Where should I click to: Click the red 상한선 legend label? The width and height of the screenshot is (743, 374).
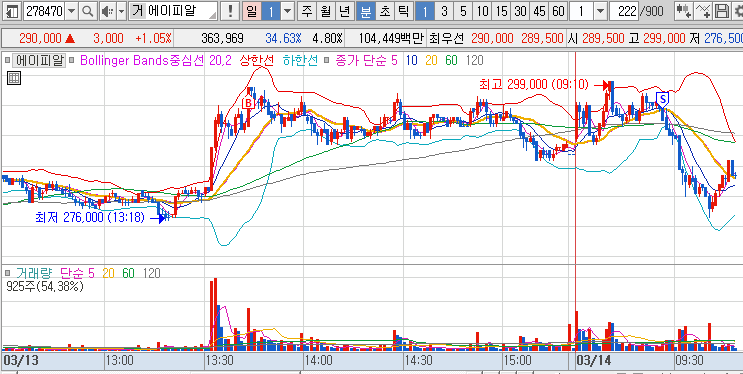(x=256, y=61)
